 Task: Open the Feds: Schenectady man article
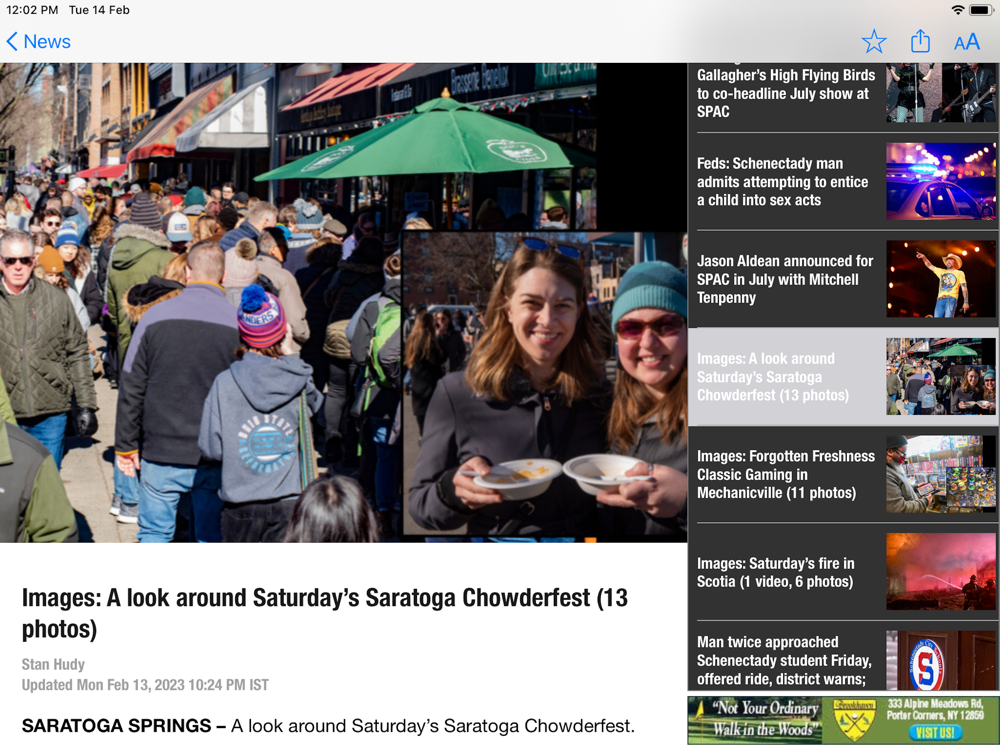click(x=843, y=182)
